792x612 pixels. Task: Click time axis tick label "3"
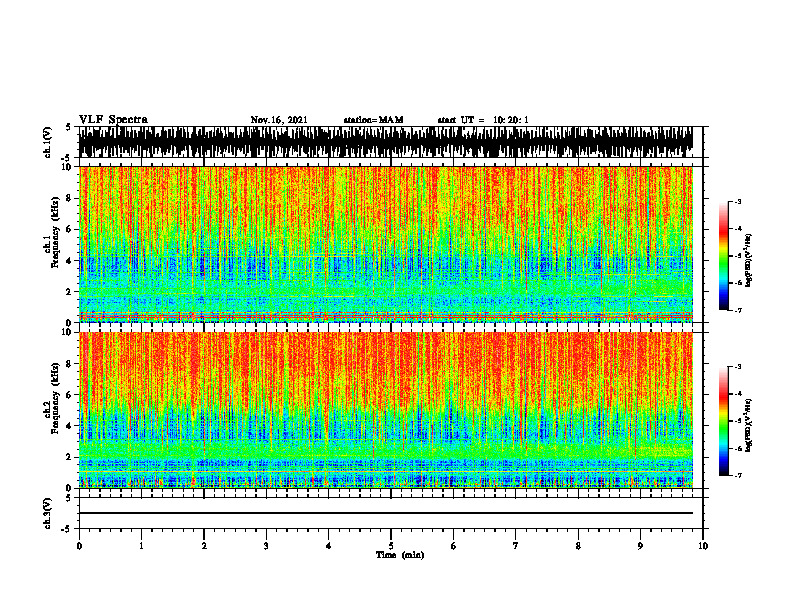point(266,546)
